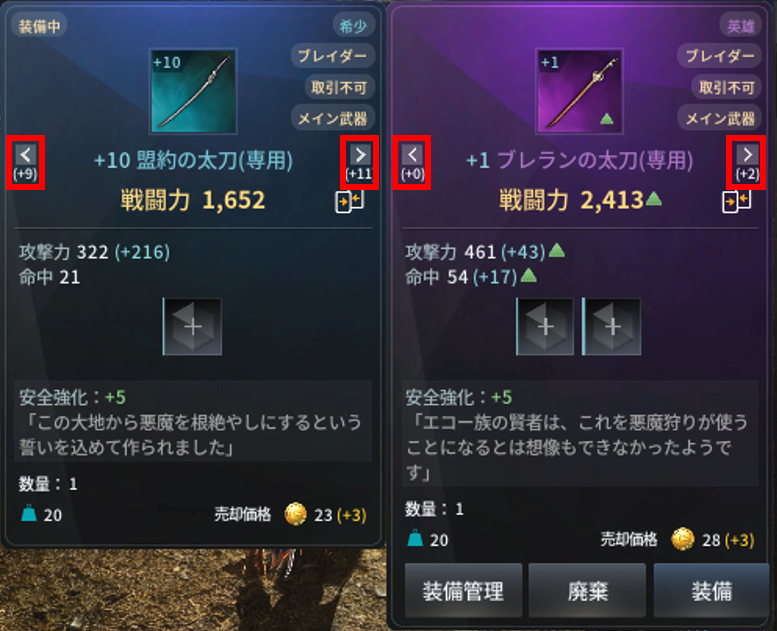
Task: Open the empty gem slot on 盟約の太刀
Action: point(192,327)
